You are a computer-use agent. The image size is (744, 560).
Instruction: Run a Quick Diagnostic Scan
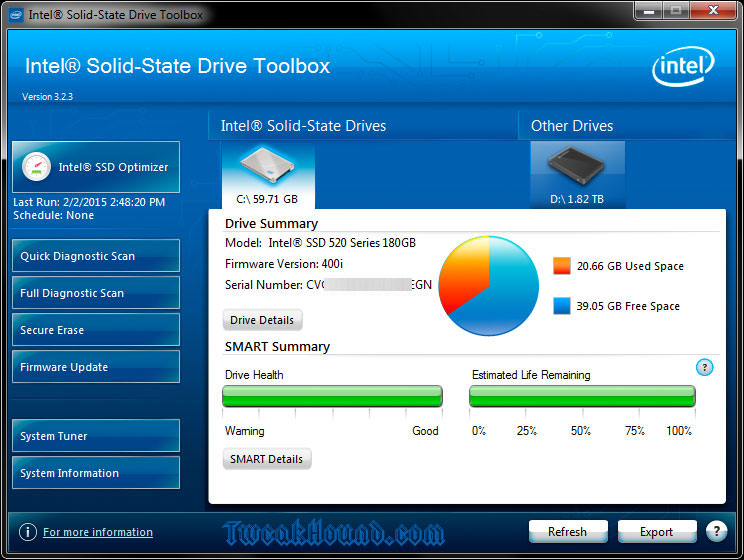(96, 256)
